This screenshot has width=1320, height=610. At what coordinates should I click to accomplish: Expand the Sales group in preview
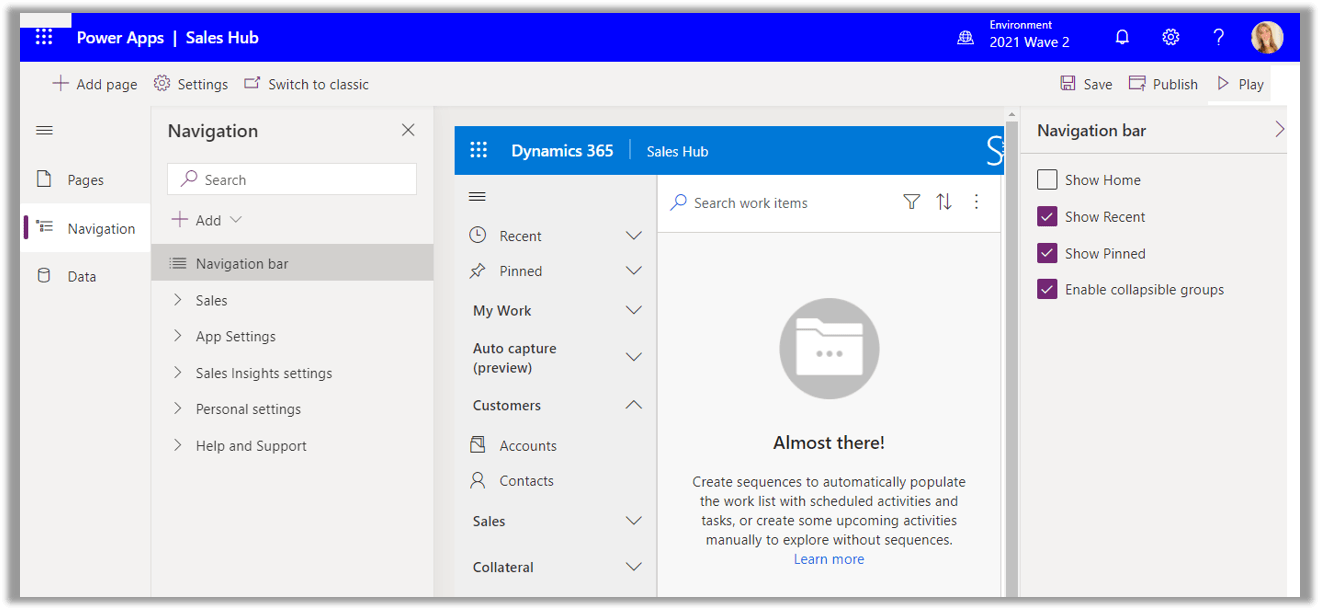[633, 521]
